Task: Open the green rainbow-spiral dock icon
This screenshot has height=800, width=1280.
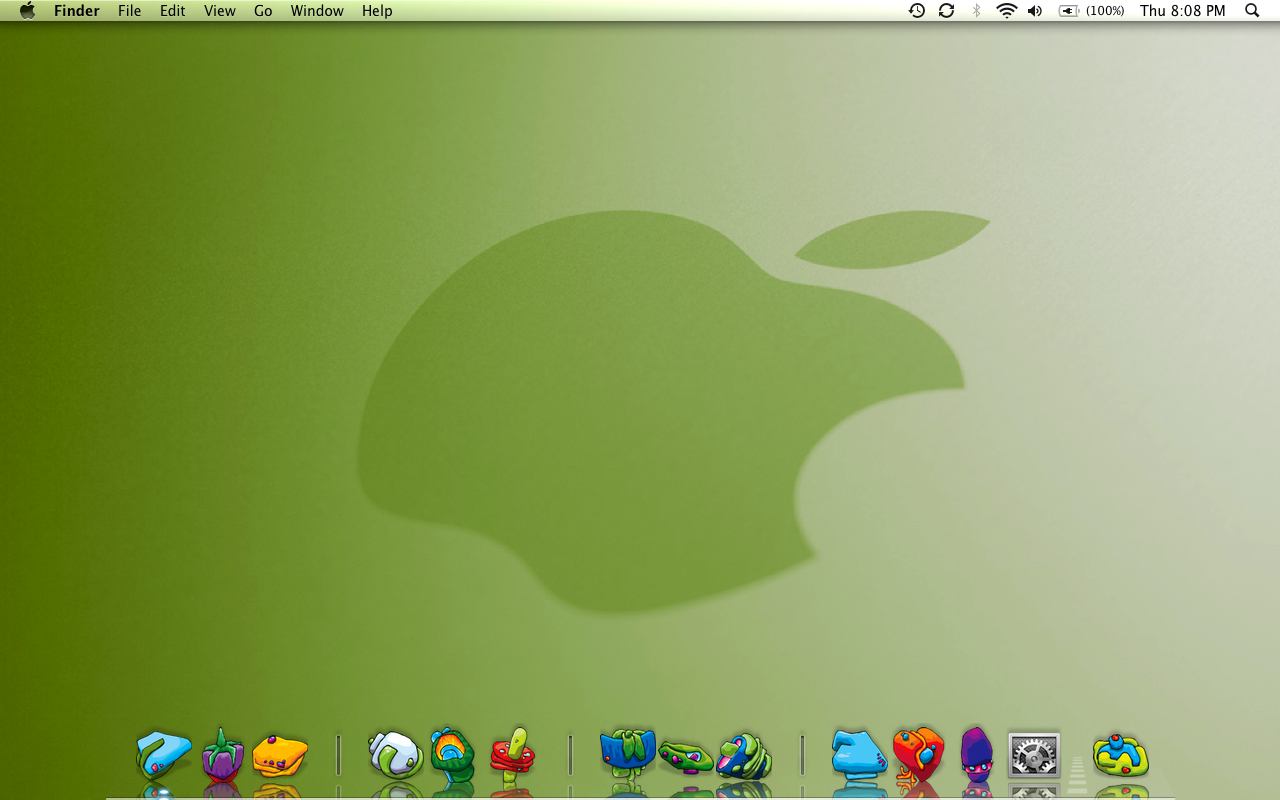Action: 453,755
